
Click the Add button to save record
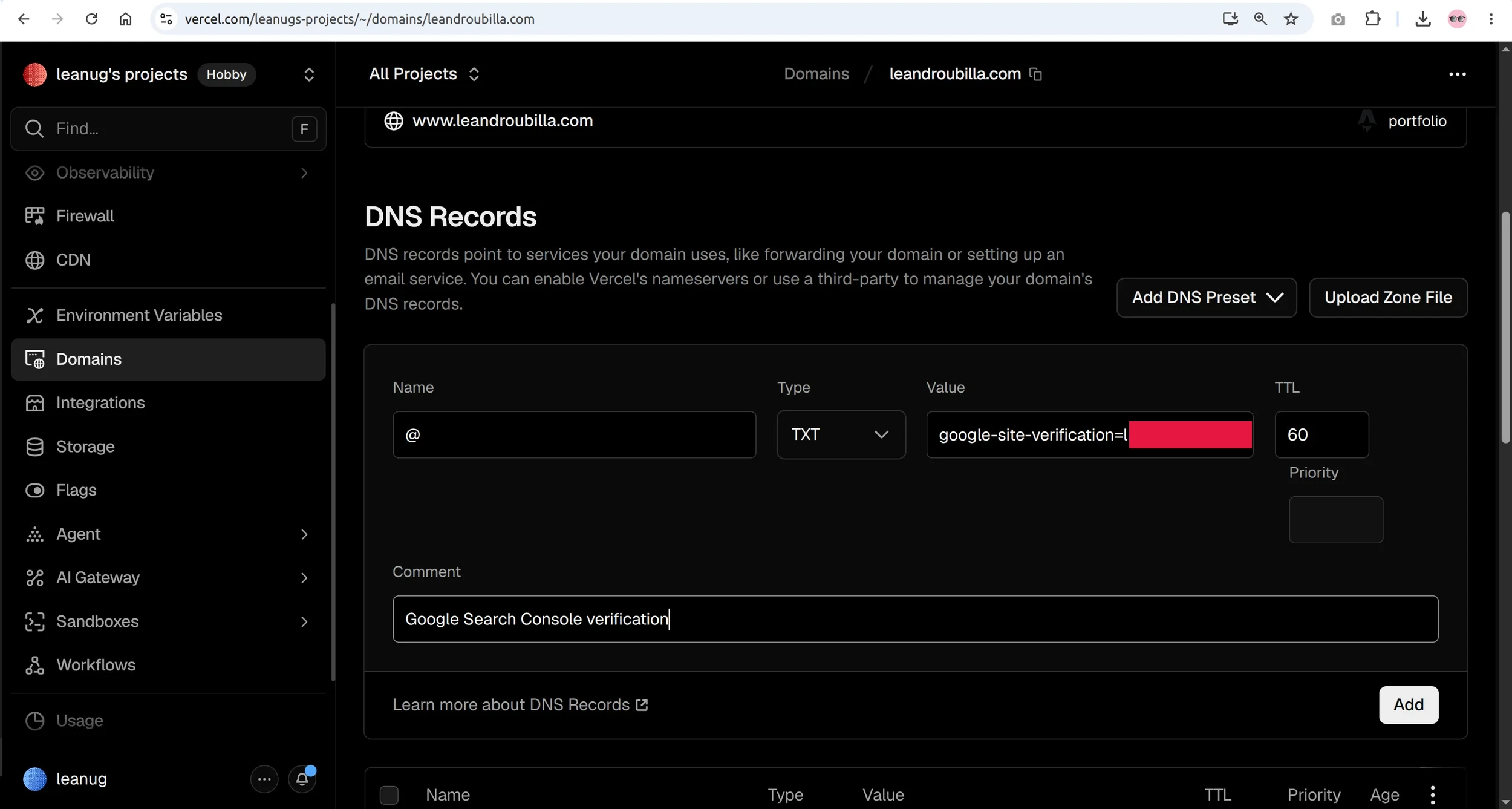click(1409, 704)
